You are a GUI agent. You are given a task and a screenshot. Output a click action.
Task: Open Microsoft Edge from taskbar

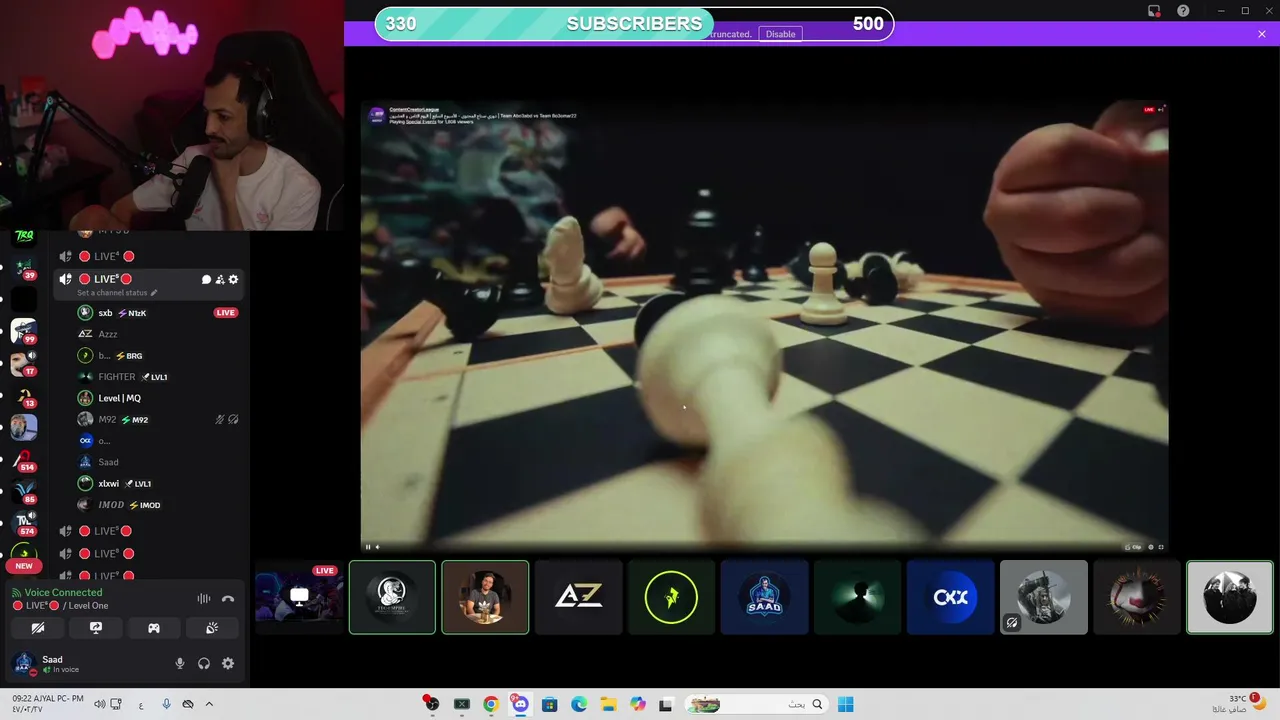click(x=579, y=704)
